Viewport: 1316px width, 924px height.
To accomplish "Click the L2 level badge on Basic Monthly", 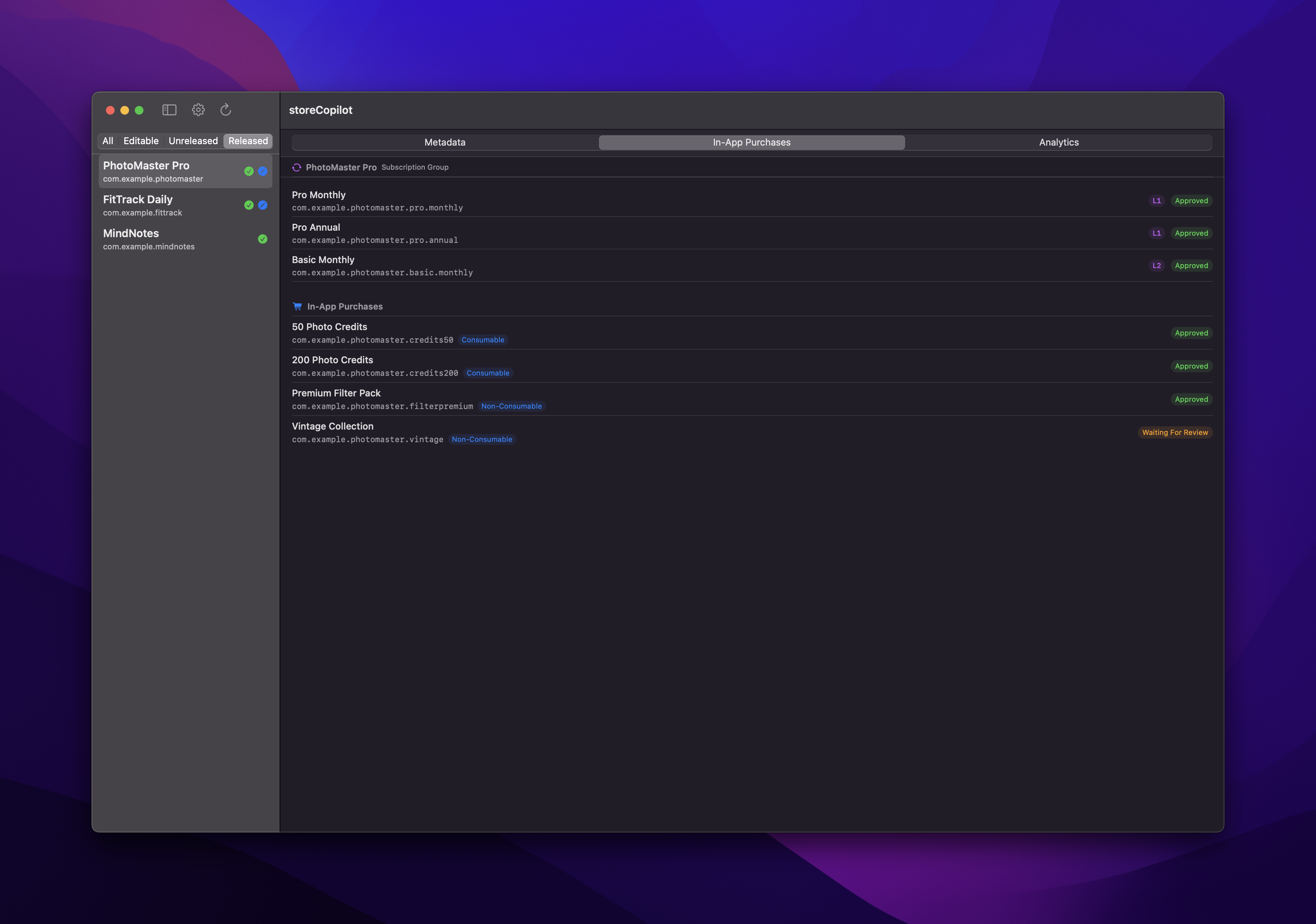I will pos(1157,265).
